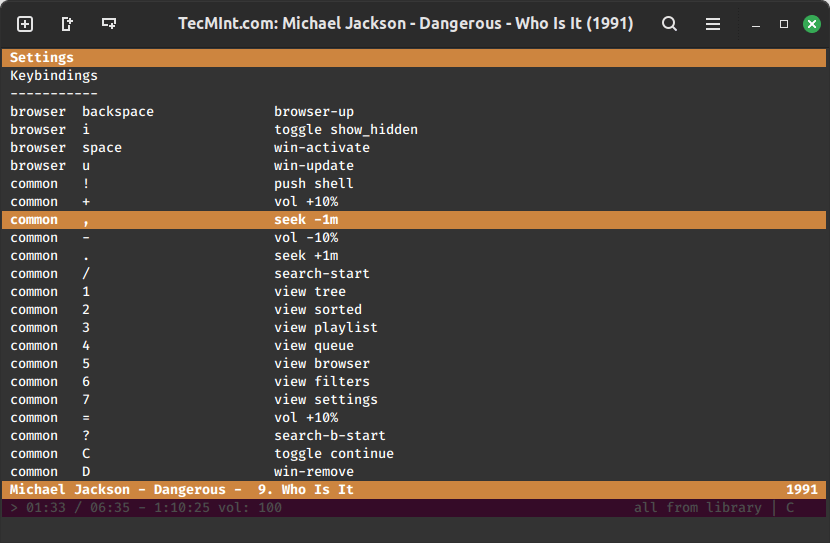Click the year '1991' in status line

801,490
